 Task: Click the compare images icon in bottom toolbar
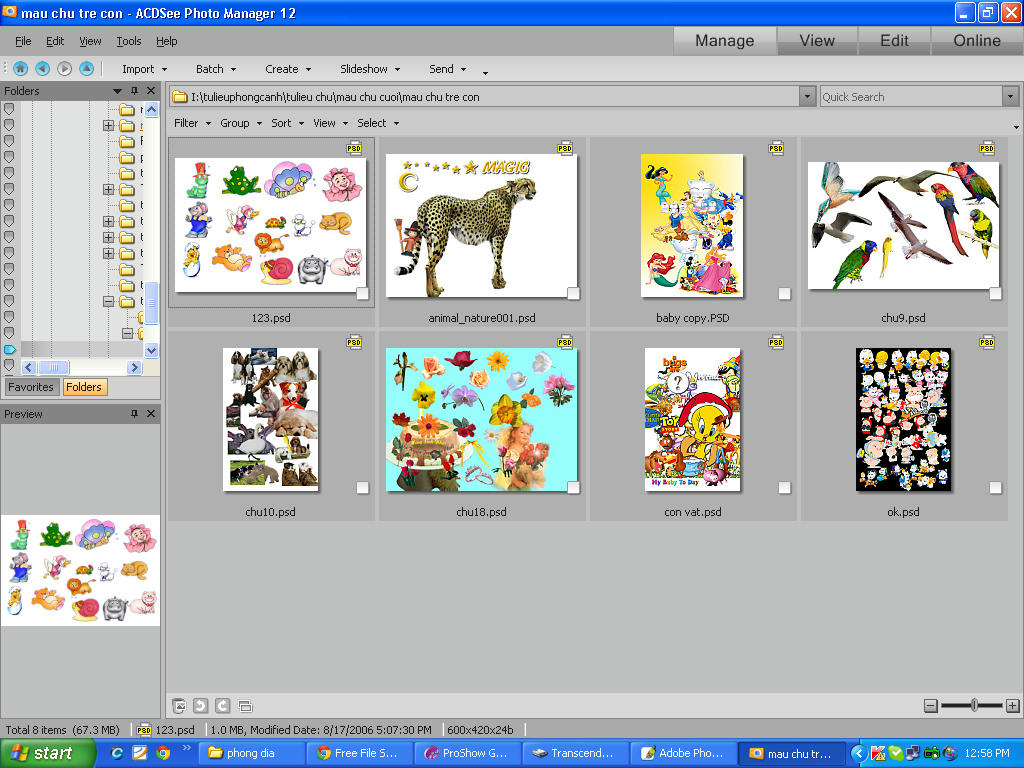click(x=246, y=706)
